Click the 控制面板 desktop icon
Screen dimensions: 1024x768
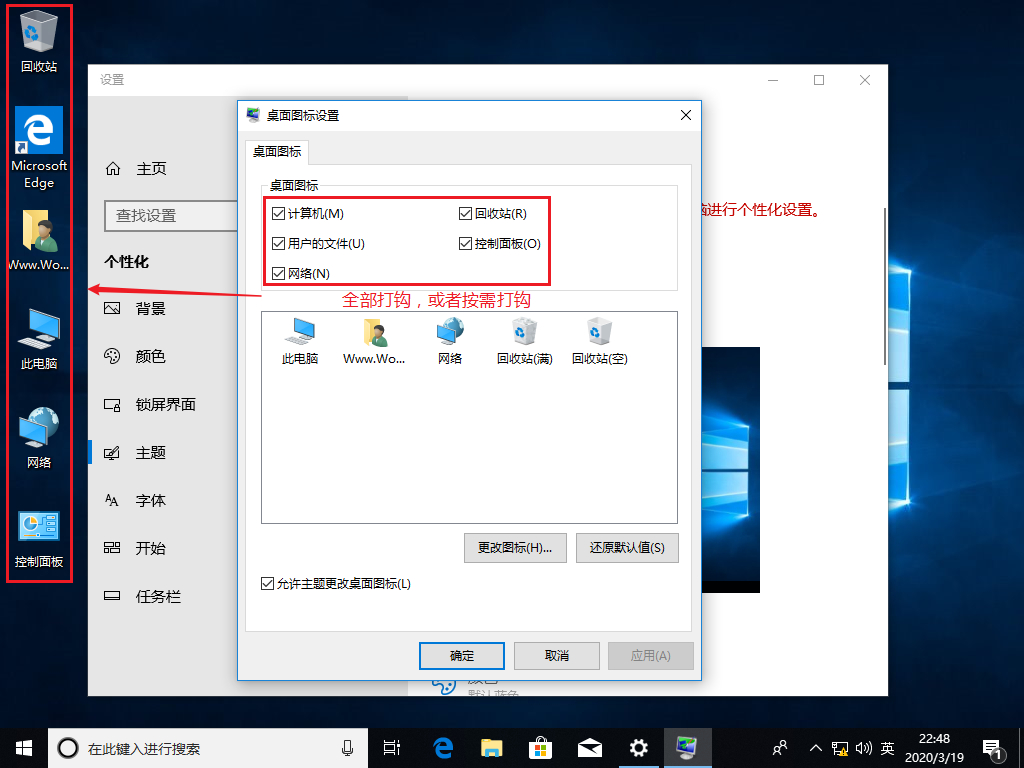pos(39,540)
